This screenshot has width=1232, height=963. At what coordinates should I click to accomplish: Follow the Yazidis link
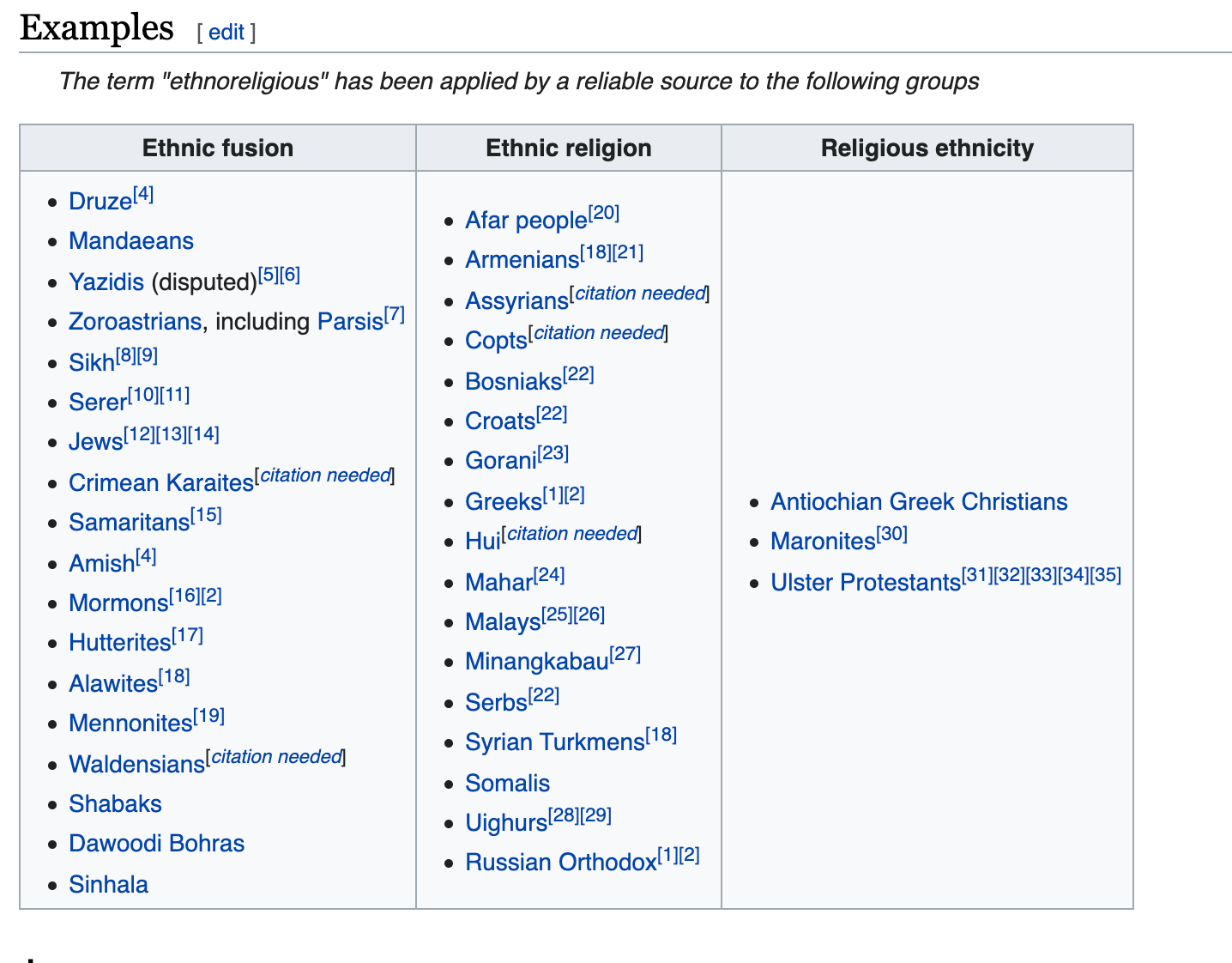coord(106,282)
